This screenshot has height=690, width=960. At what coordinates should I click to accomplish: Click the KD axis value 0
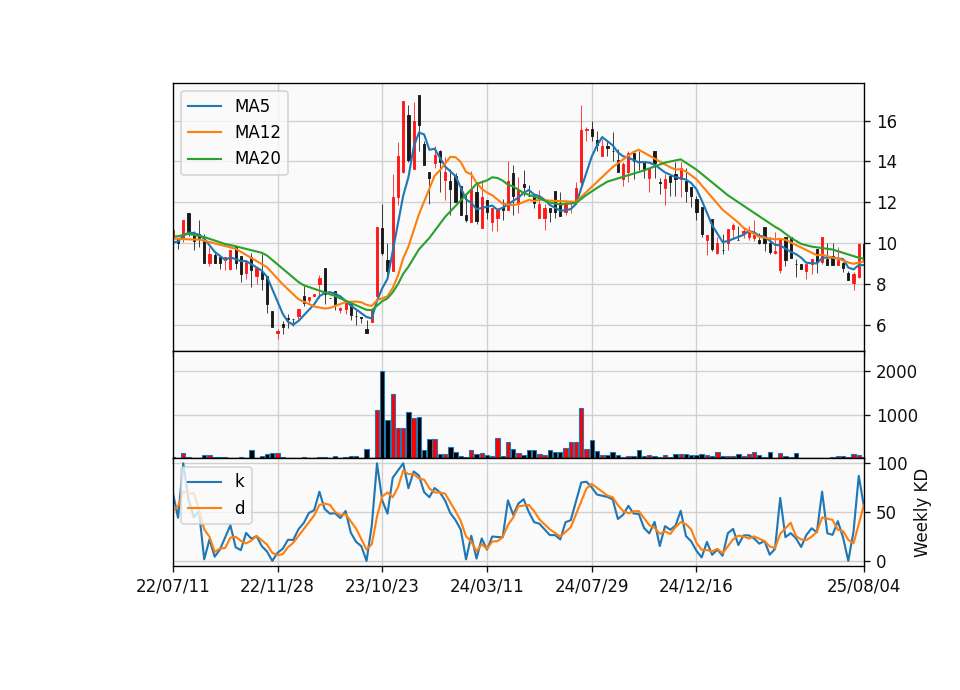(881, 561)
